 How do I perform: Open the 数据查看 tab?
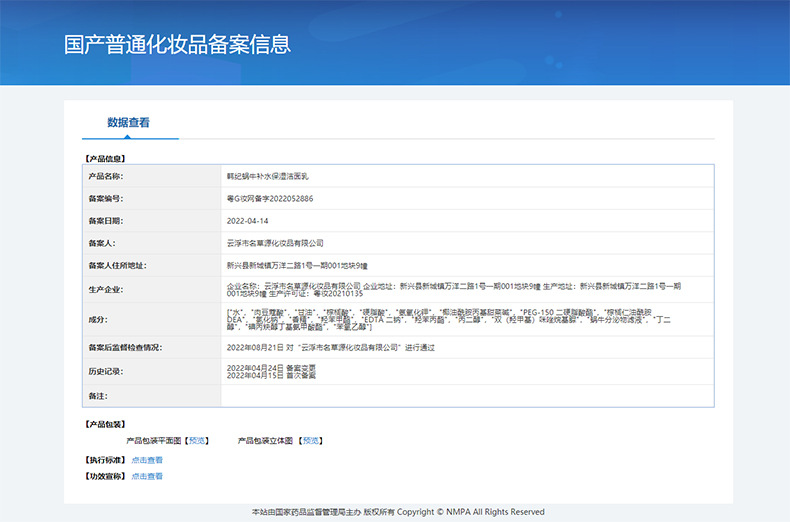(x=129, y=123)
